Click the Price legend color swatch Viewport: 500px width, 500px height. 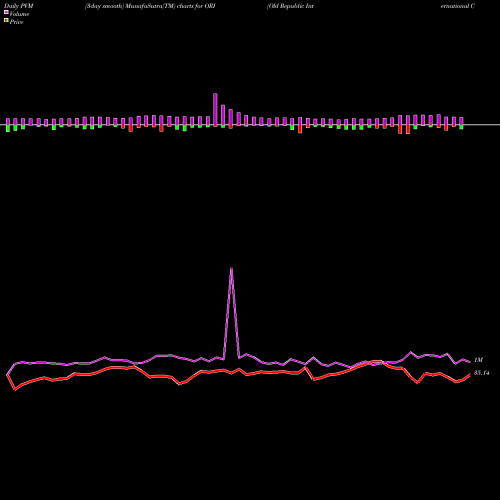(6, 21)
